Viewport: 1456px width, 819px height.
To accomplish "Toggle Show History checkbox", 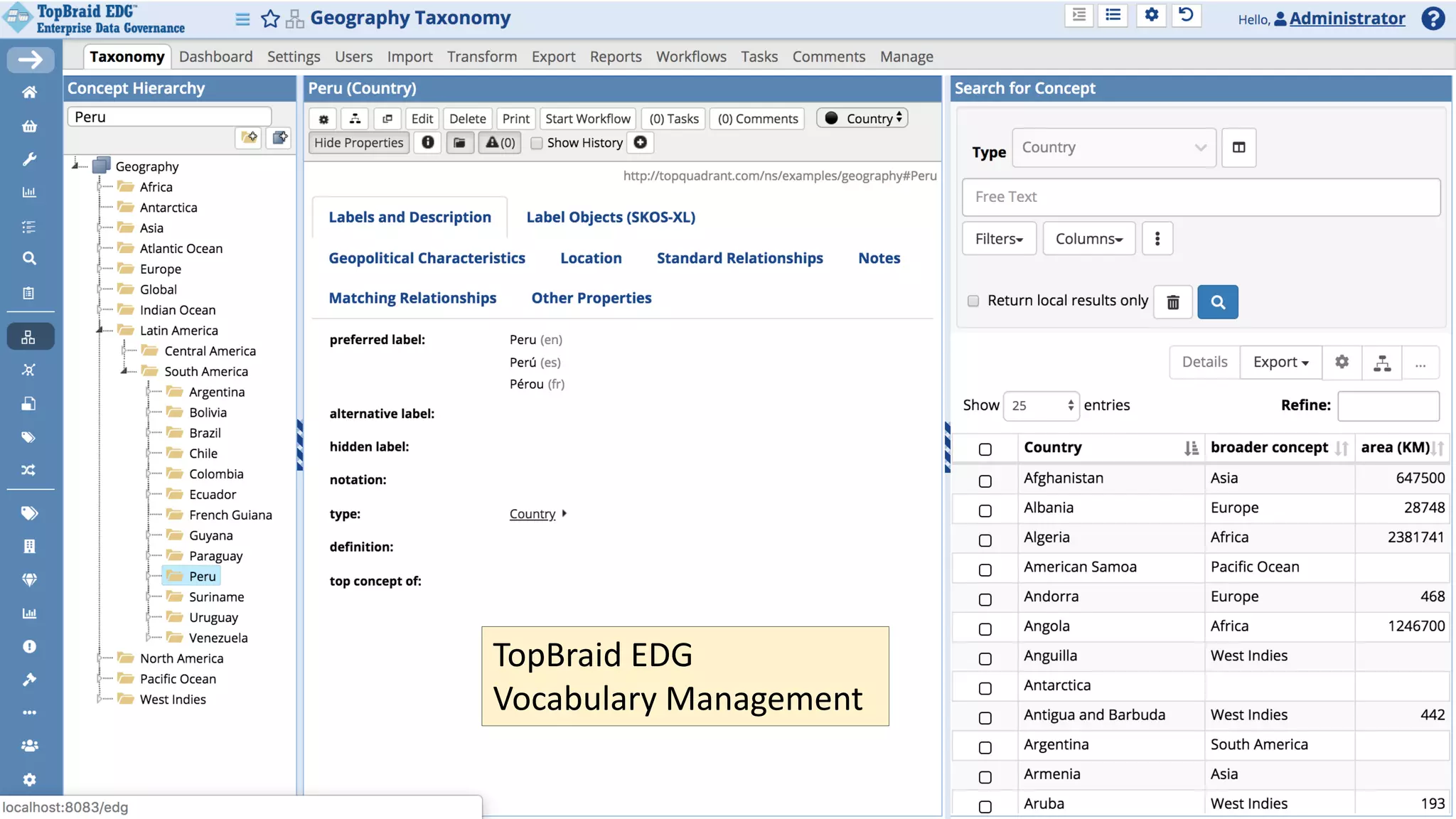I will pos(537,143).
